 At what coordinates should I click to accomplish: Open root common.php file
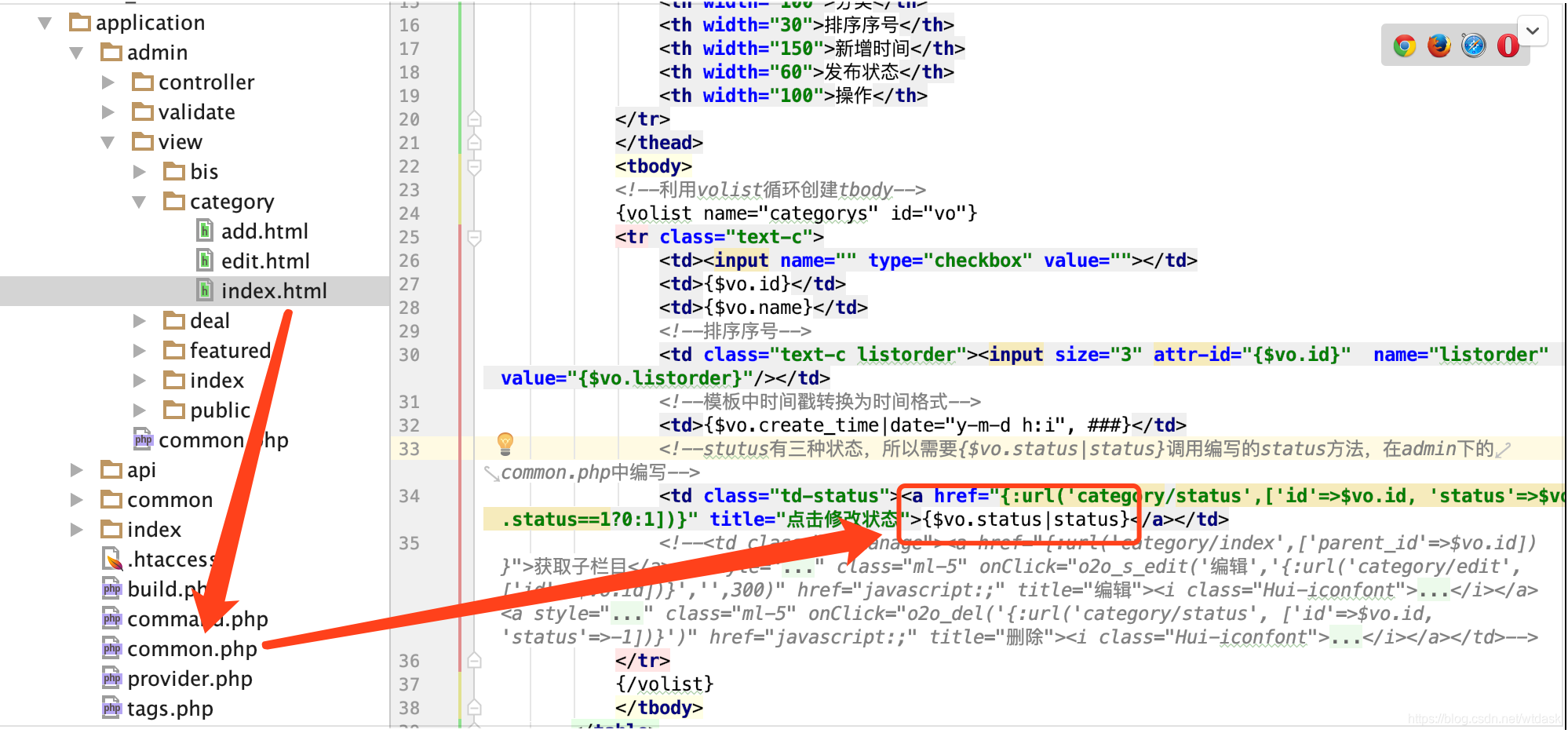point(191,649)
